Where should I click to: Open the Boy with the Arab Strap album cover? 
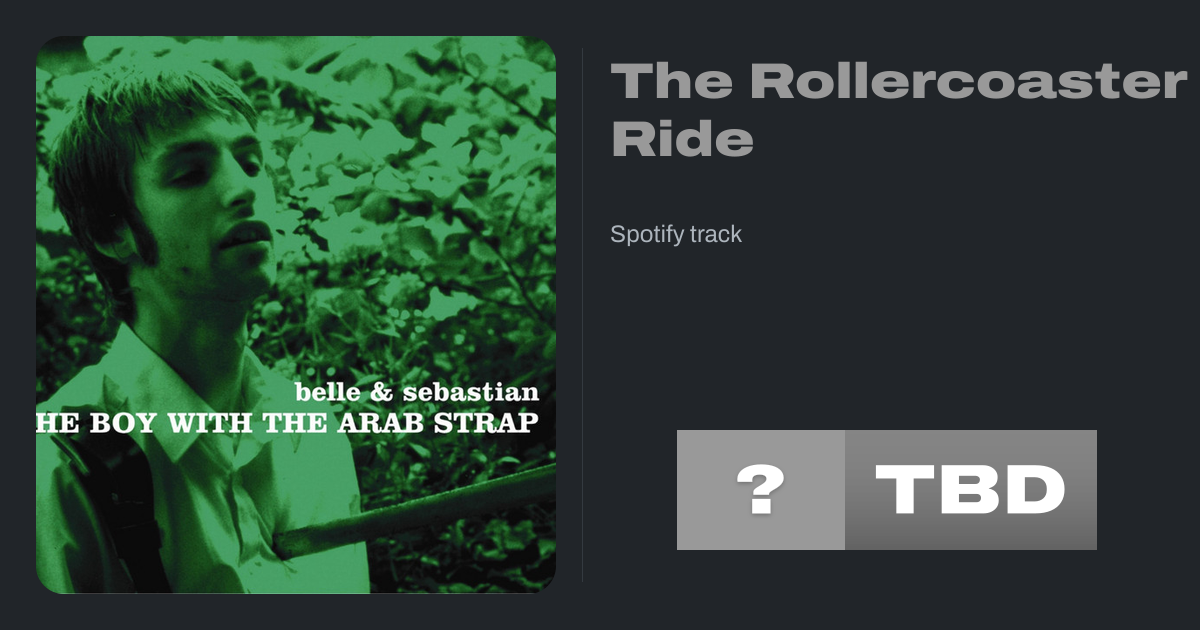click(x=296, y=315)
